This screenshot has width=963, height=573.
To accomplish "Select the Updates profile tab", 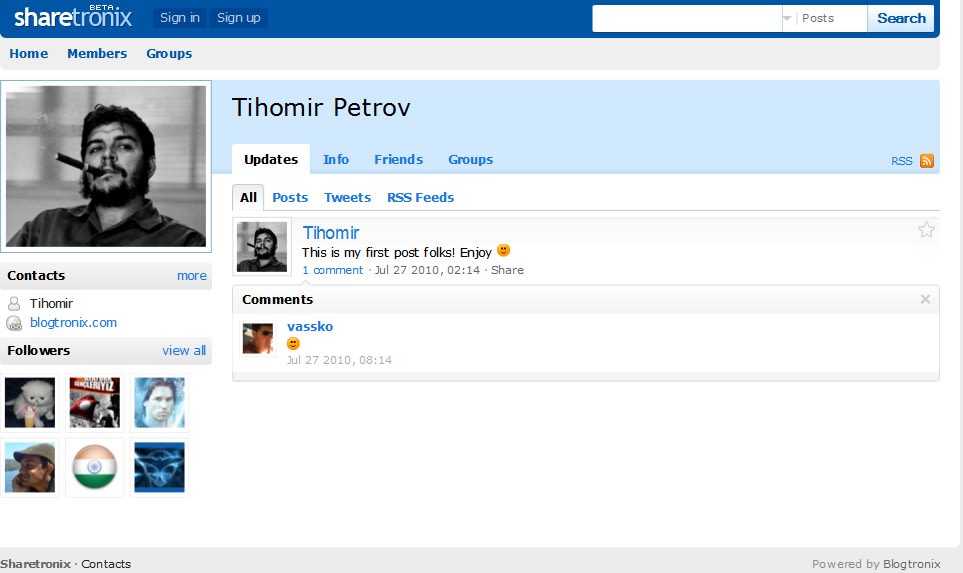I will pyautogui.click(x=271, y=159).
